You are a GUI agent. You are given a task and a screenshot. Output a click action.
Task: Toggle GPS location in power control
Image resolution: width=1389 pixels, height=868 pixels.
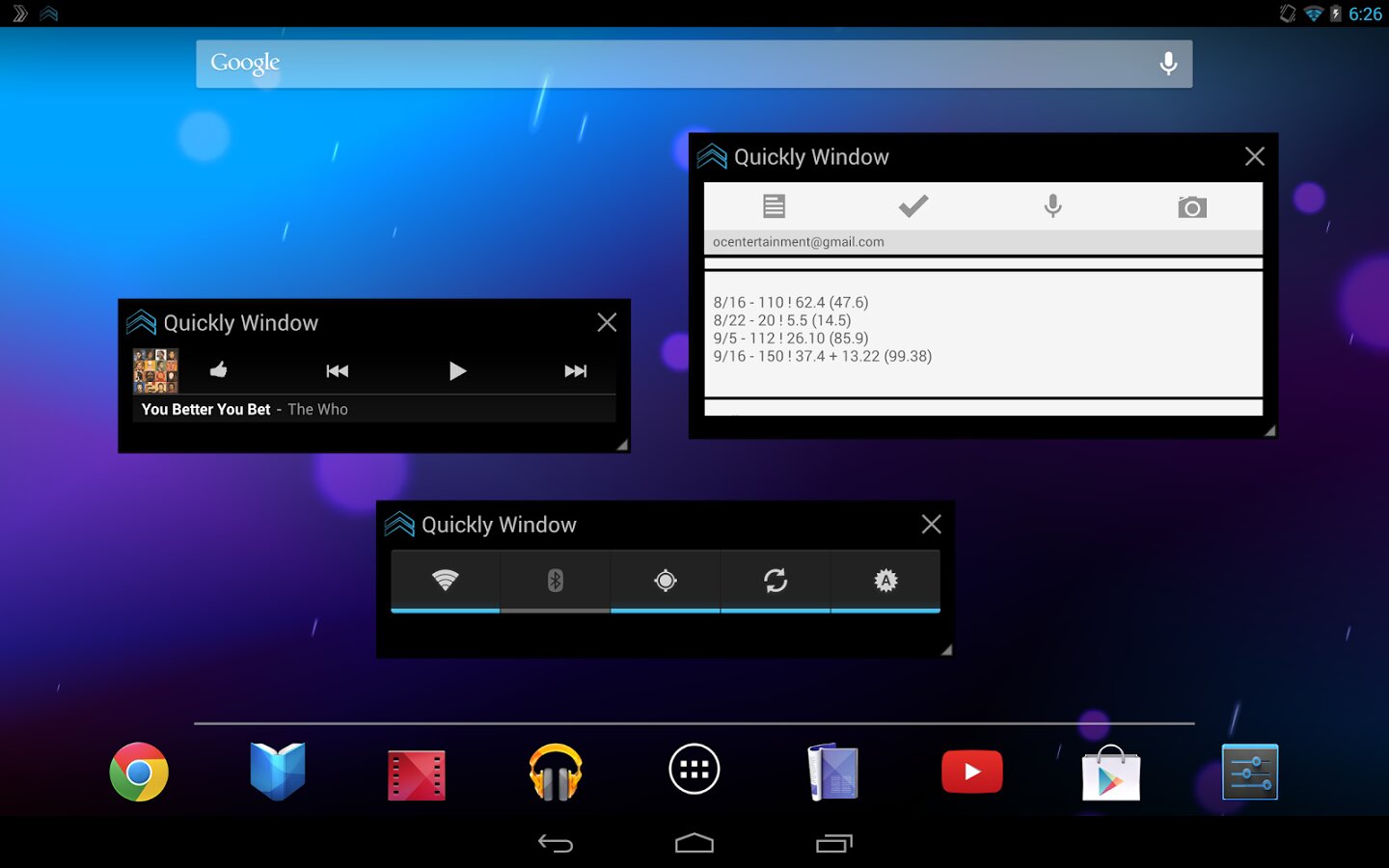tap(666, 580)
